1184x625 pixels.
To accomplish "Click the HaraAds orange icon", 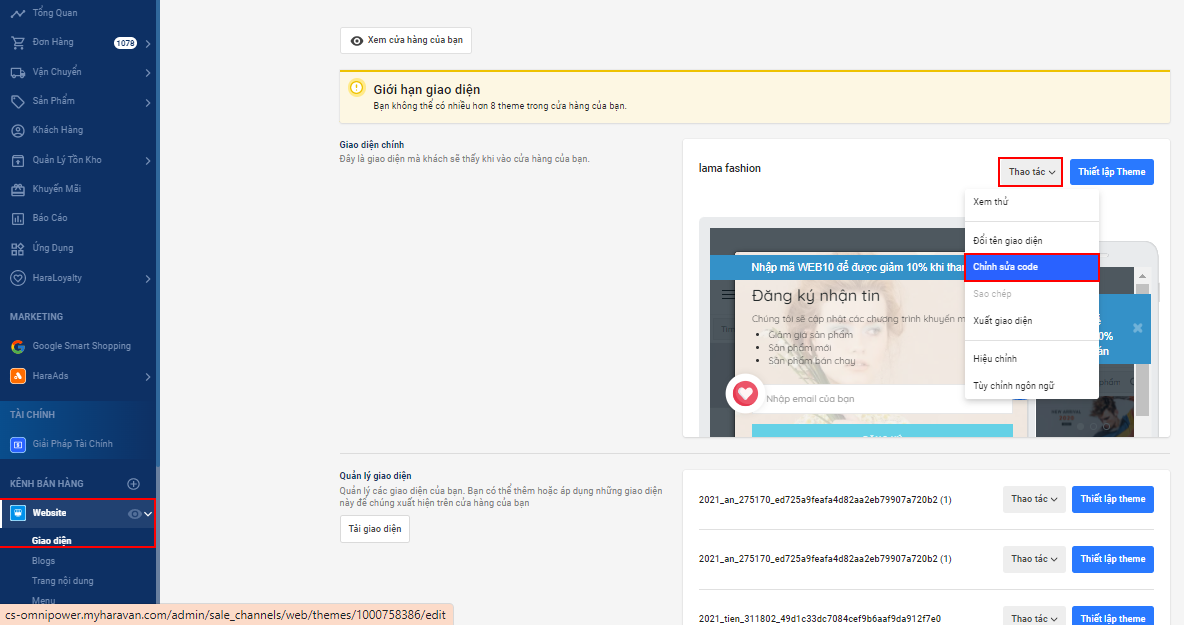I will (x=17, y=376).
